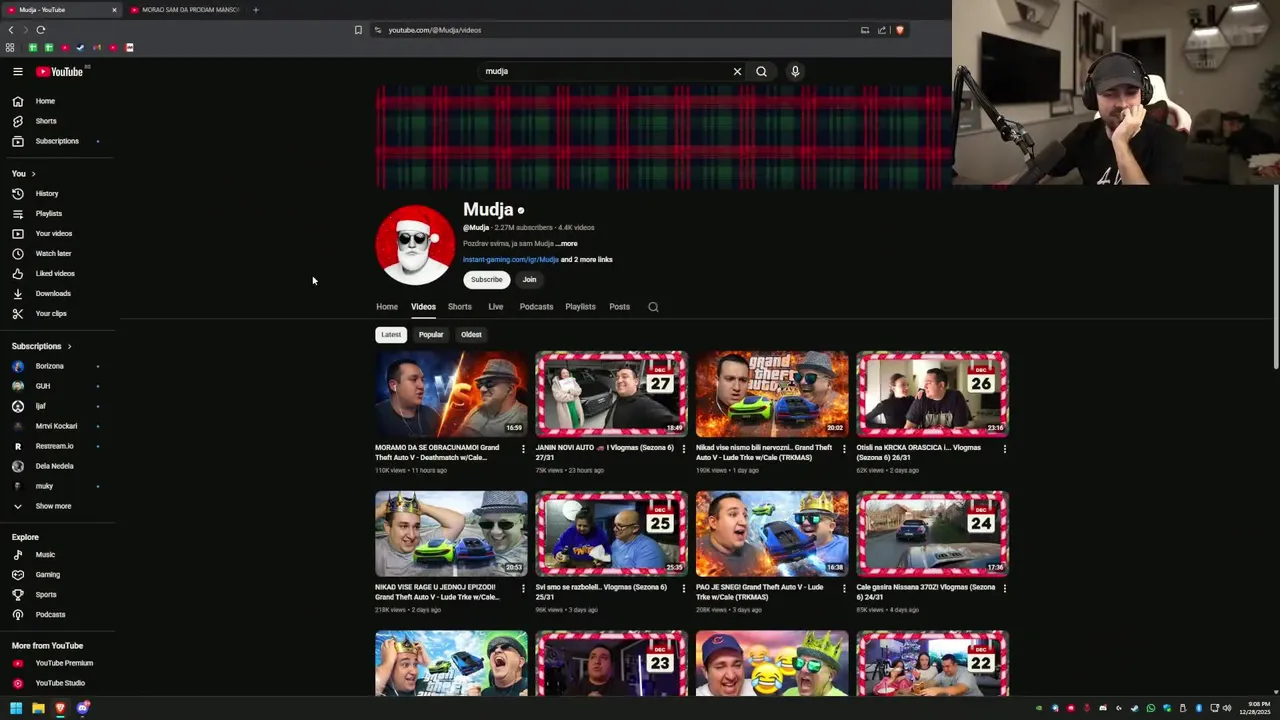Open Mudja's channel avatar
Viewport: 1280px width, 720px height.
tap(415, 245)
